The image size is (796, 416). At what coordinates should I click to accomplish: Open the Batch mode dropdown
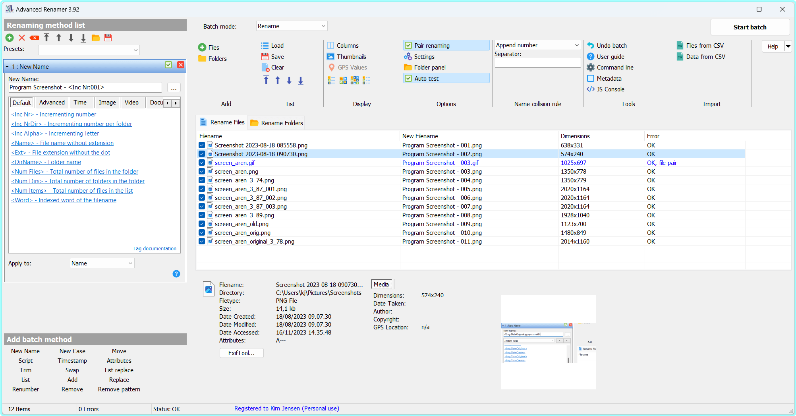coord(290,25)
